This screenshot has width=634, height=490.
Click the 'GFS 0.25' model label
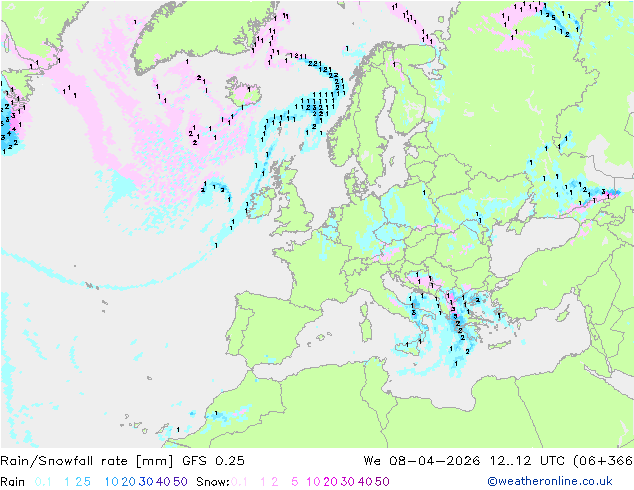pos(213,461)
